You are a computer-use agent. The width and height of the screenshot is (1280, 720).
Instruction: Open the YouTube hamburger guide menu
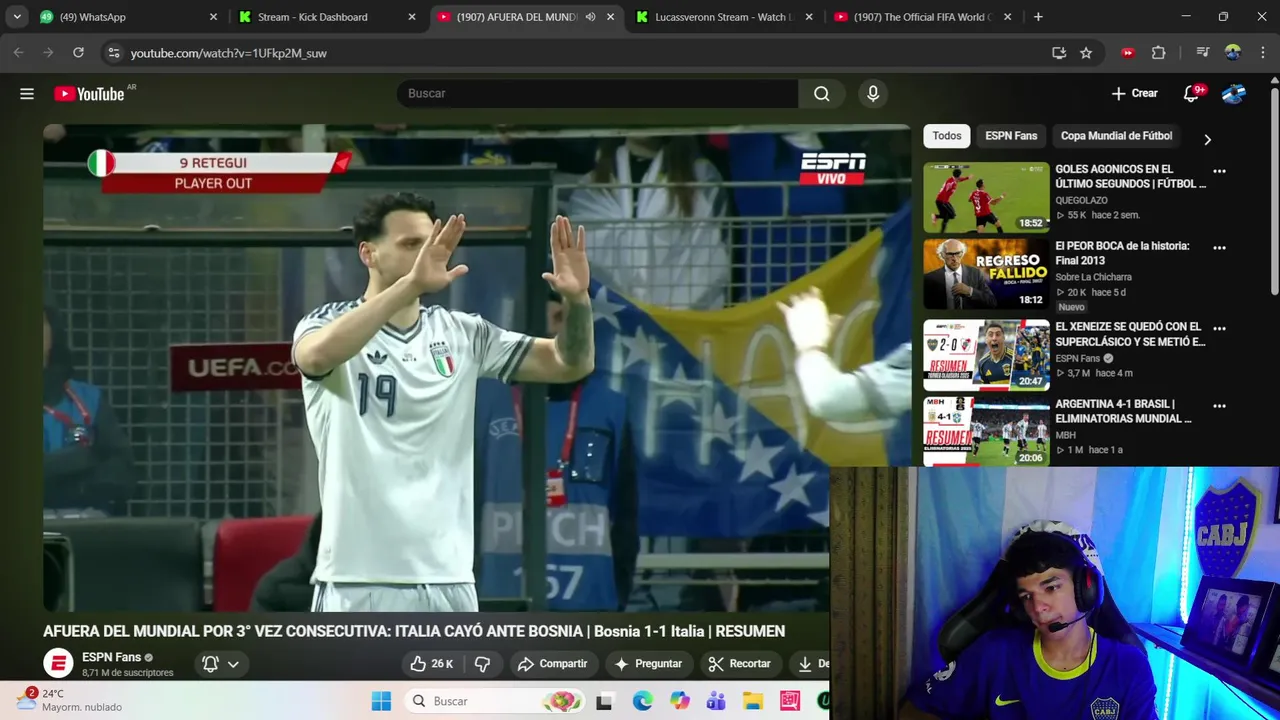(x=27, y=94)
